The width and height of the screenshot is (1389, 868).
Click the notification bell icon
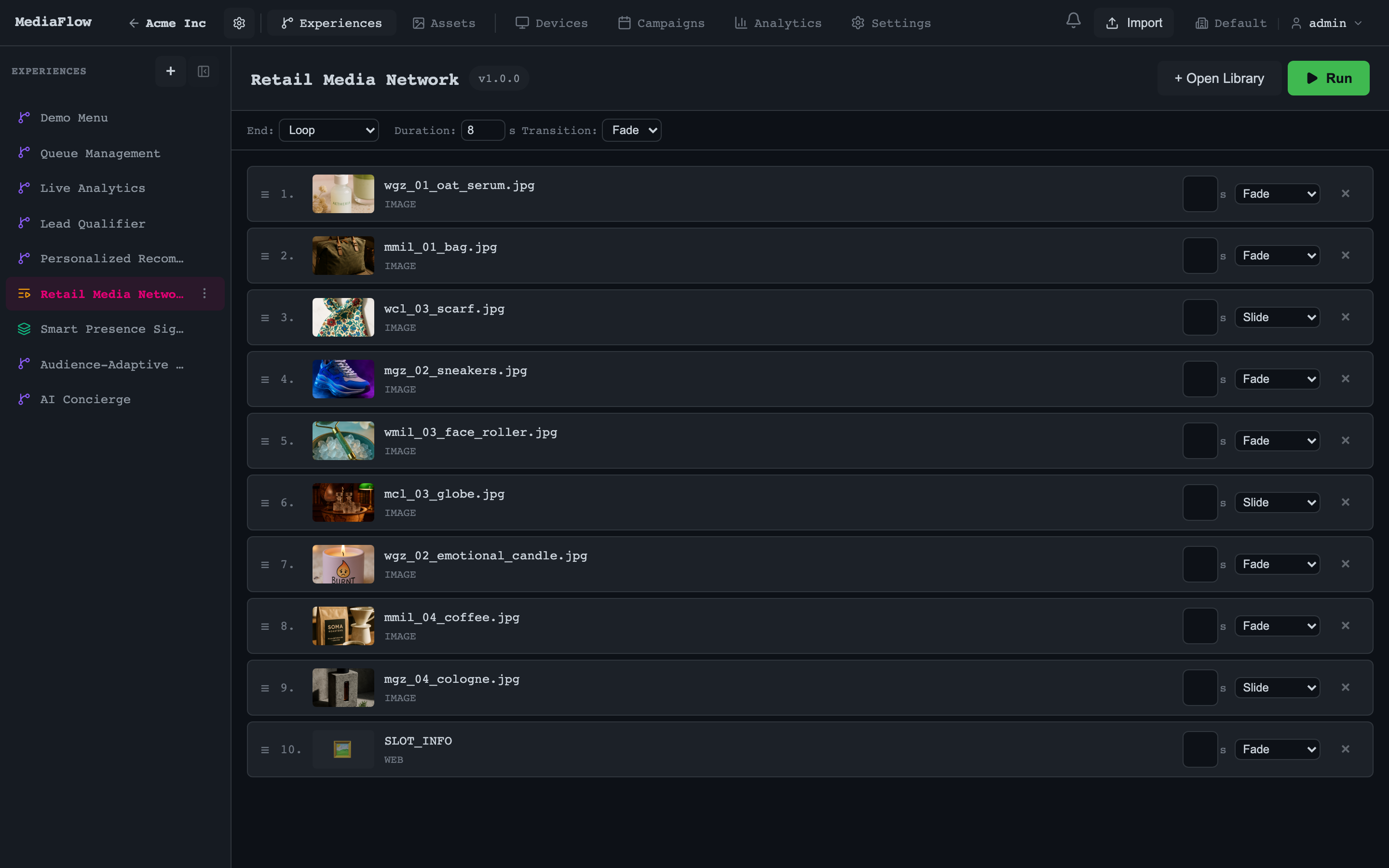pyautogui.click(x=1072, y=21)
